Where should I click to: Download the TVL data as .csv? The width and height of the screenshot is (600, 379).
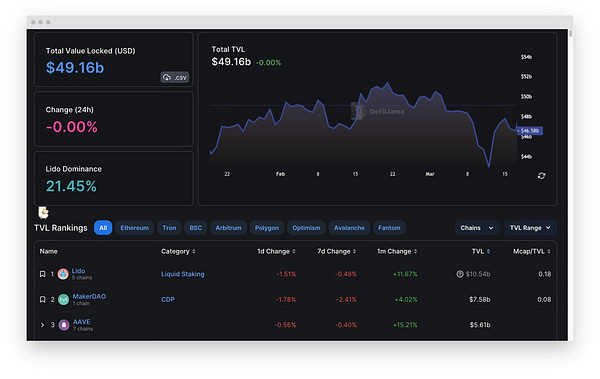tap(174, 77)
